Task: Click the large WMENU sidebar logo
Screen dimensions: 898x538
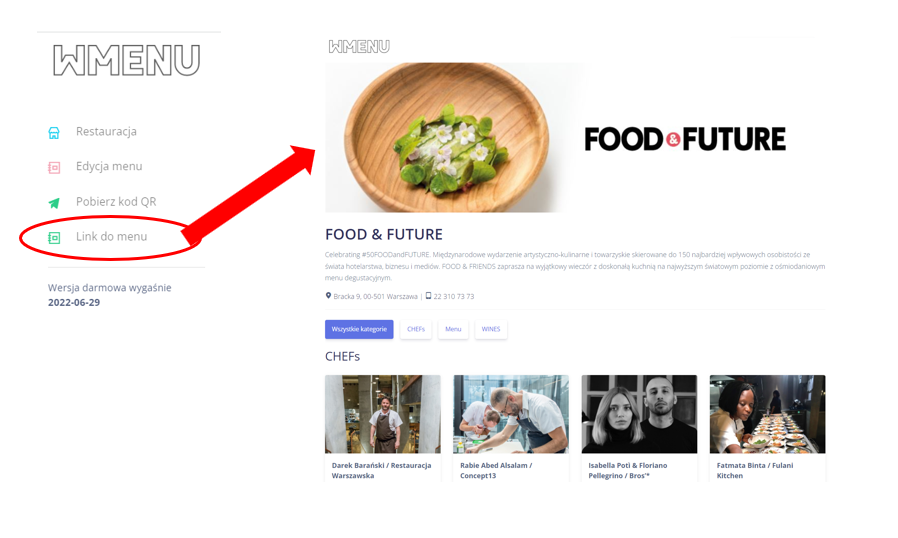Action: (127, 61)
